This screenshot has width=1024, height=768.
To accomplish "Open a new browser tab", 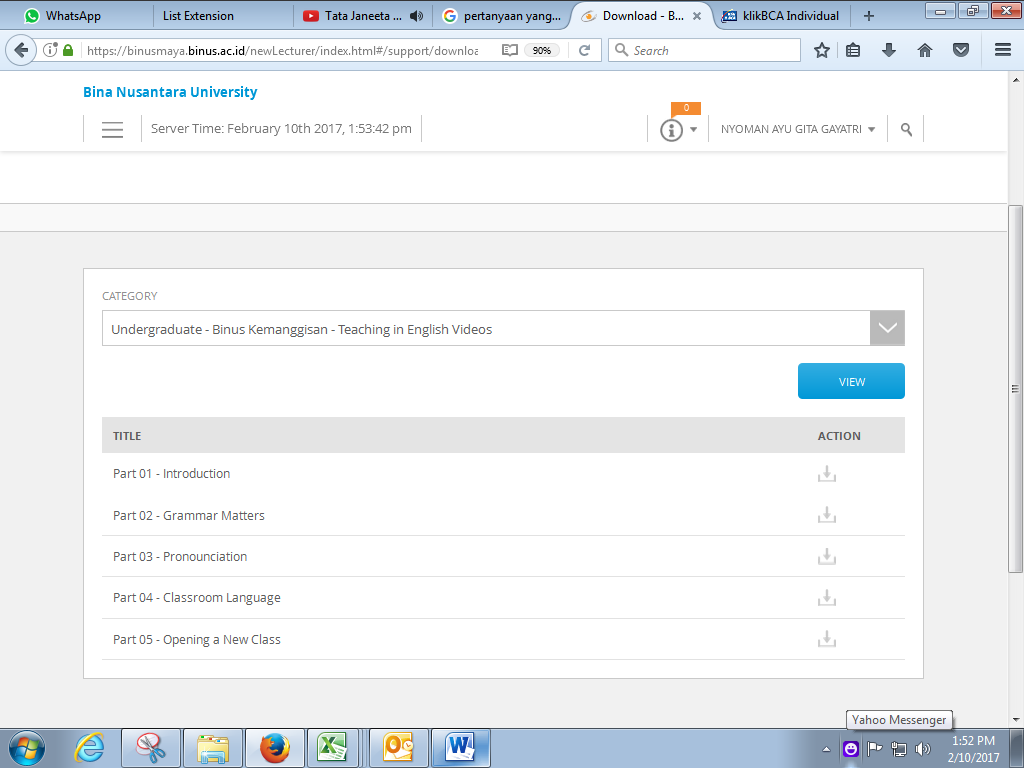I will coord(868,16).
